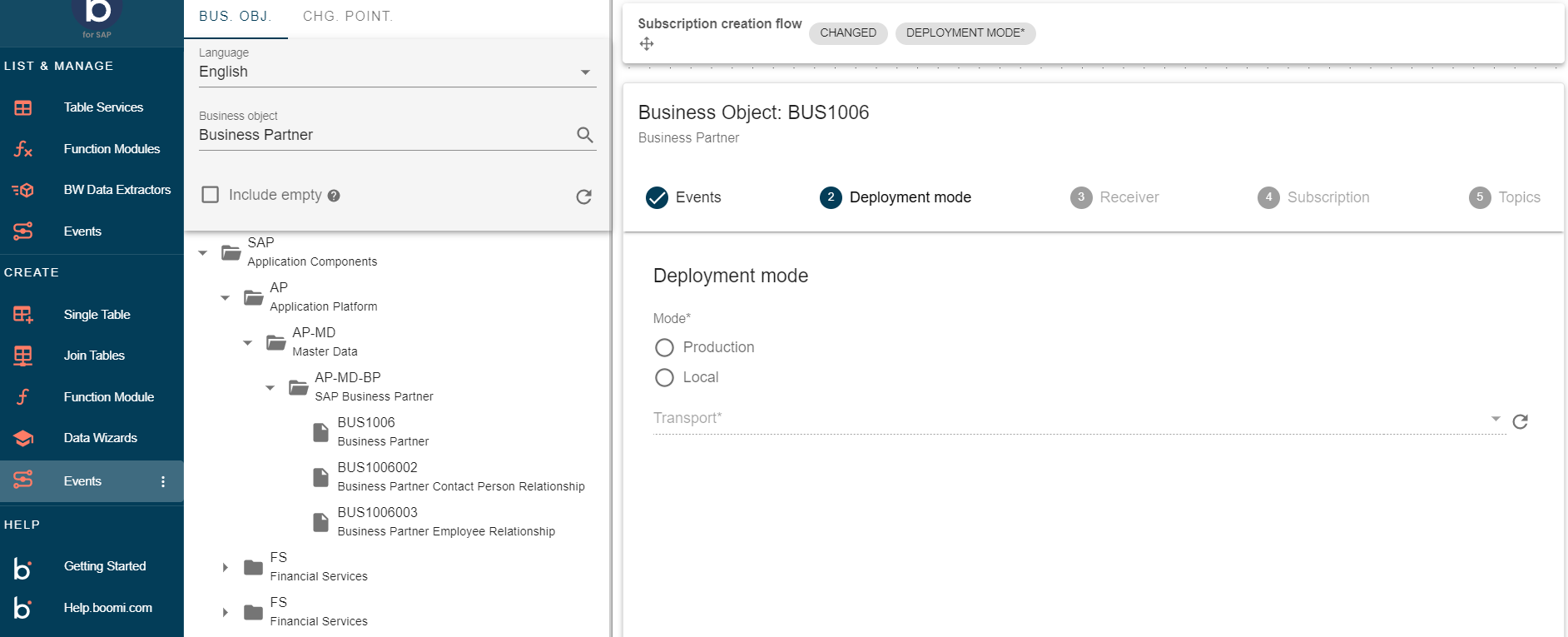This screenshot has width=1568, height=637.
Task: Click the BW Data Extractors cube icon
Action: click(x=23, y=190)
